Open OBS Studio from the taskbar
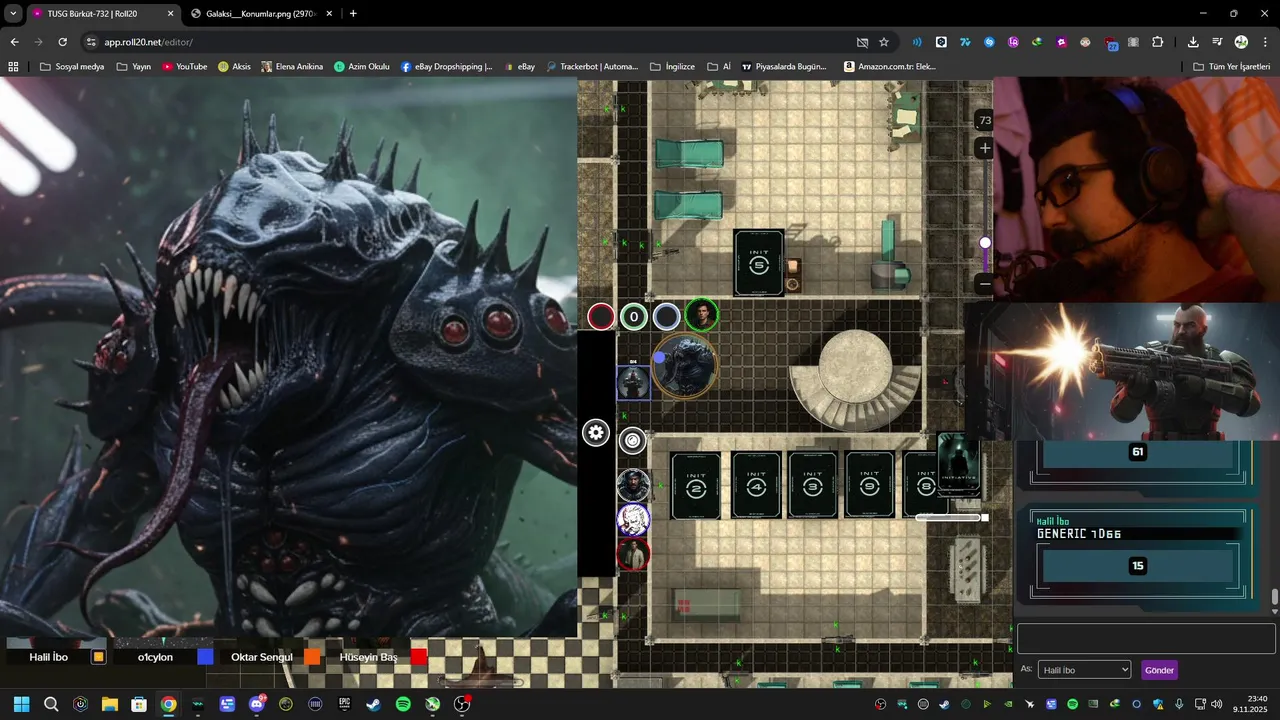1280x720 pixels. [462, 704]
